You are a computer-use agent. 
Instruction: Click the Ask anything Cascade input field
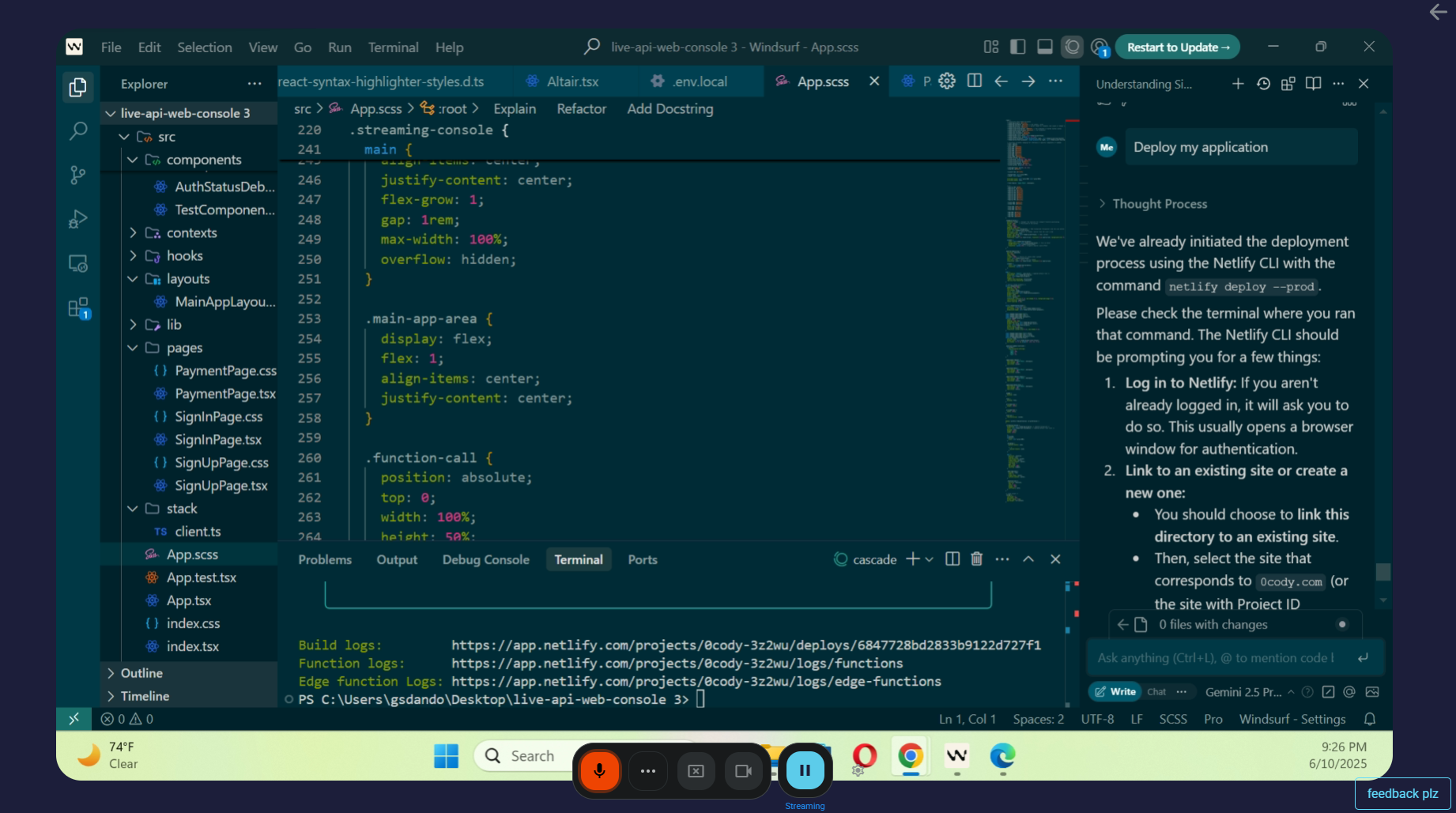(1217, 658)
